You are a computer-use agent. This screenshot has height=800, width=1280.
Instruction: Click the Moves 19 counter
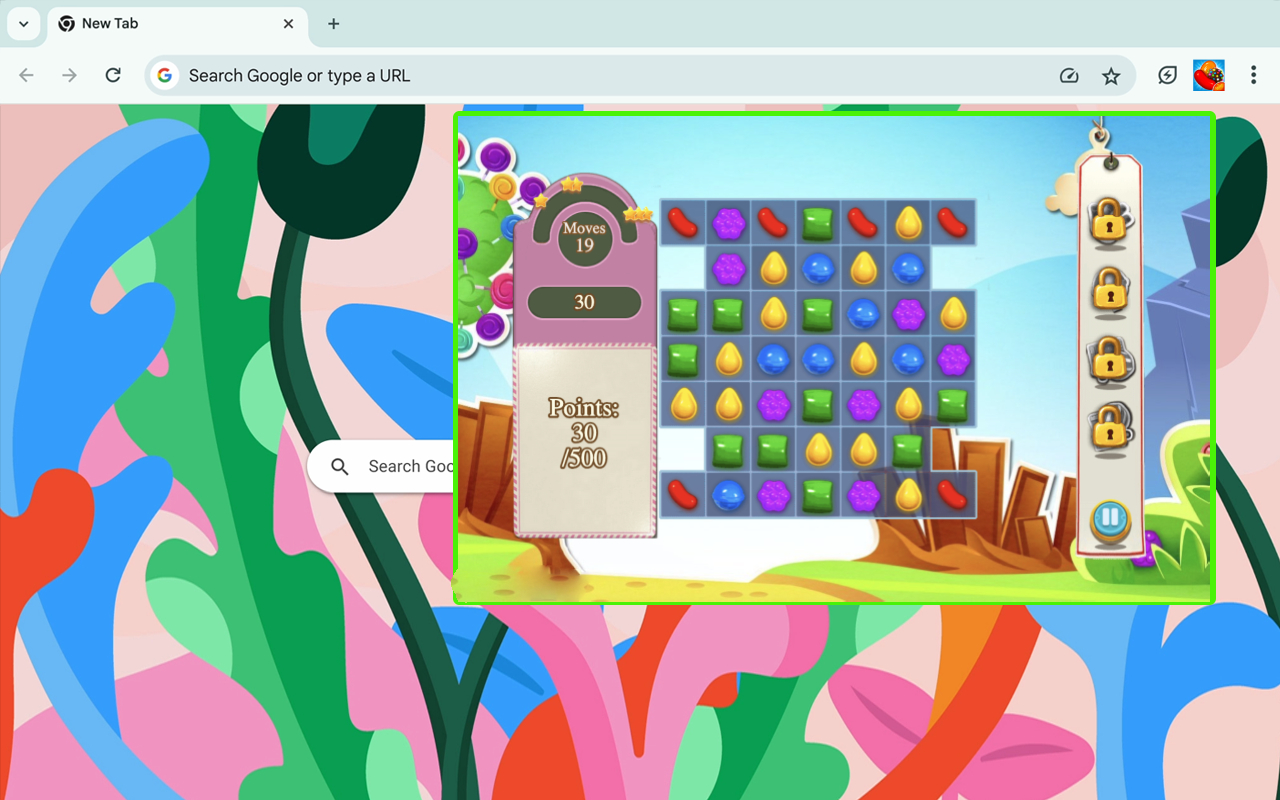point(584,237)
